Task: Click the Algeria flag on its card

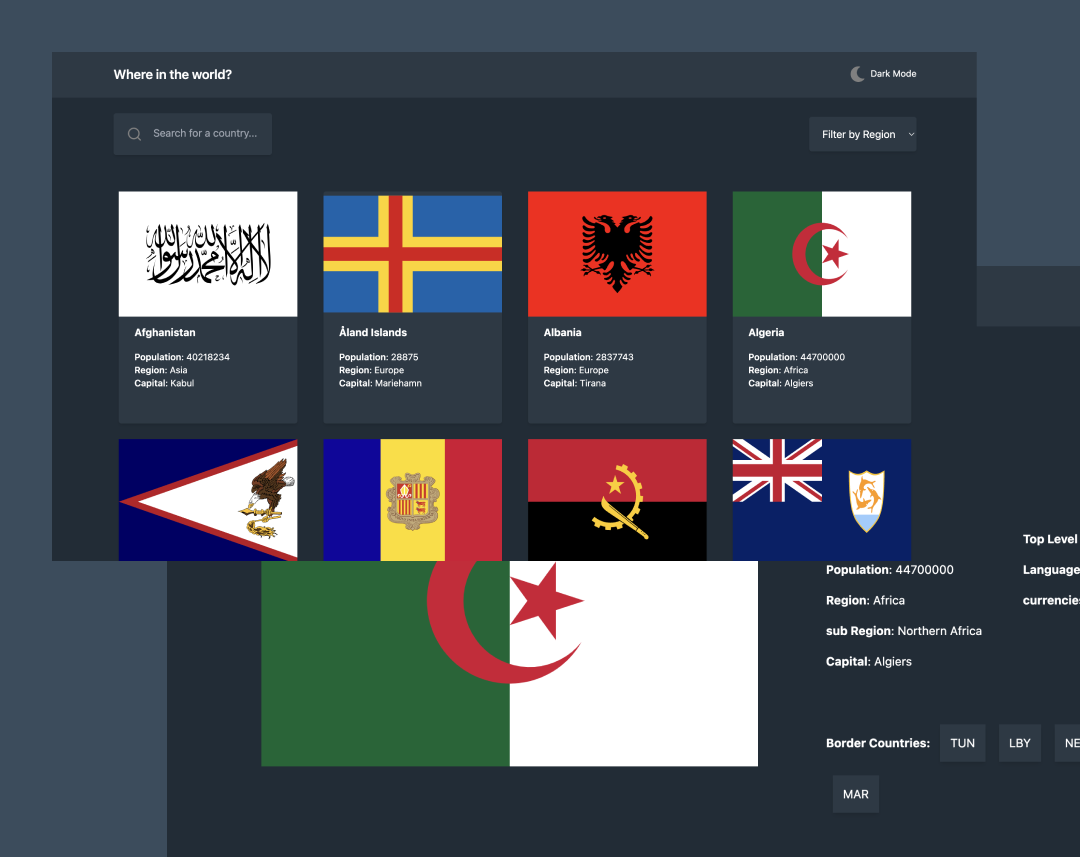Action: pos(821,253)
